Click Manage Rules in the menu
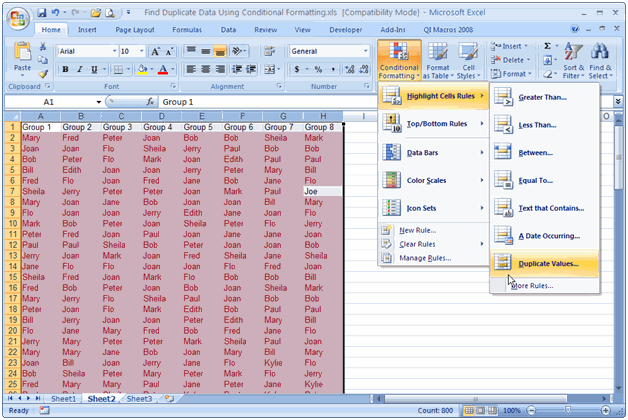The height and width of the screenshot is (420, 628). point(425,257)
